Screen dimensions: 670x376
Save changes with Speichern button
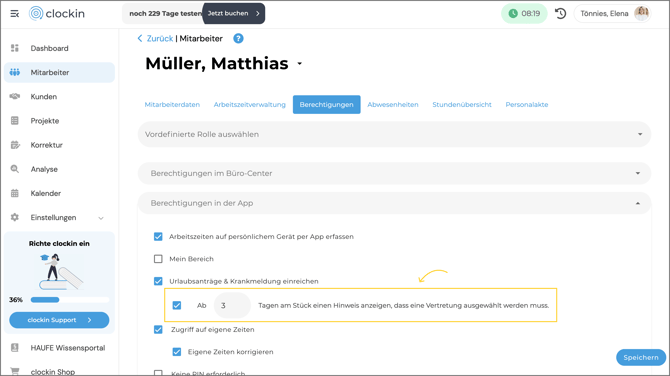tap(641, 358)
